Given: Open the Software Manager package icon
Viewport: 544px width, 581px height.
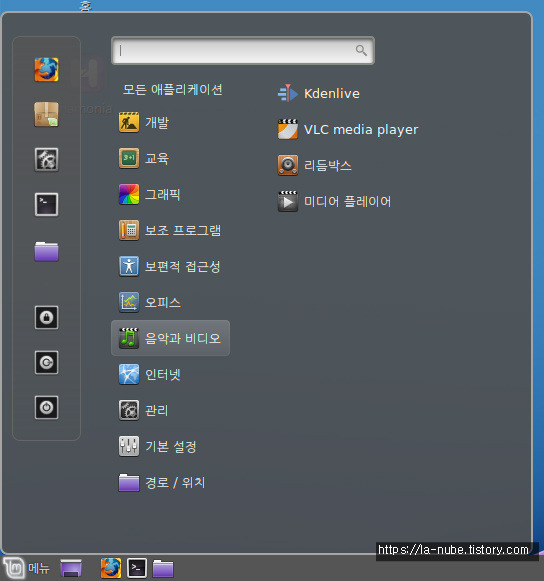Looking at the screenshot, I should coord(46,114).
